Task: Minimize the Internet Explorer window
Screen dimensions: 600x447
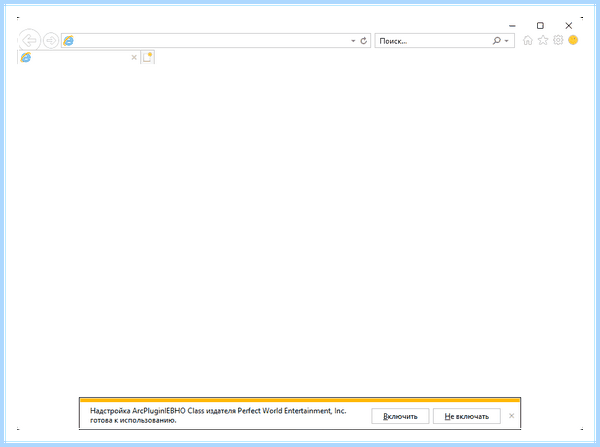Action: pos(512,26)
